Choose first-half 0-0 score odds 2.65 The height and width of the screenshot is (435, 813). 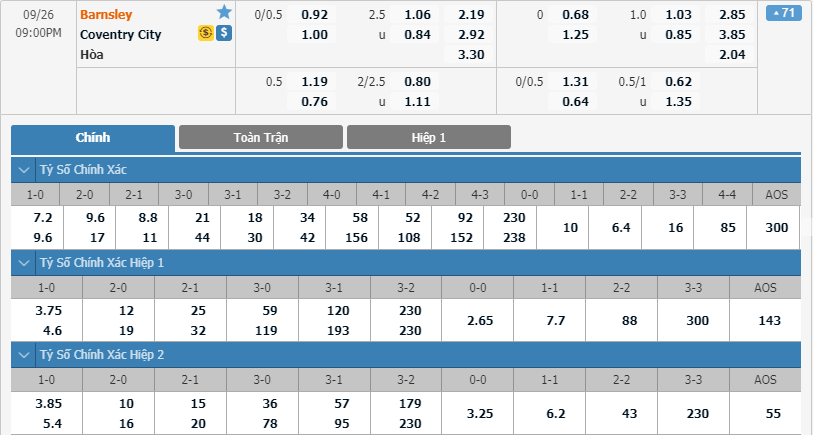click(x=480, y=320)
